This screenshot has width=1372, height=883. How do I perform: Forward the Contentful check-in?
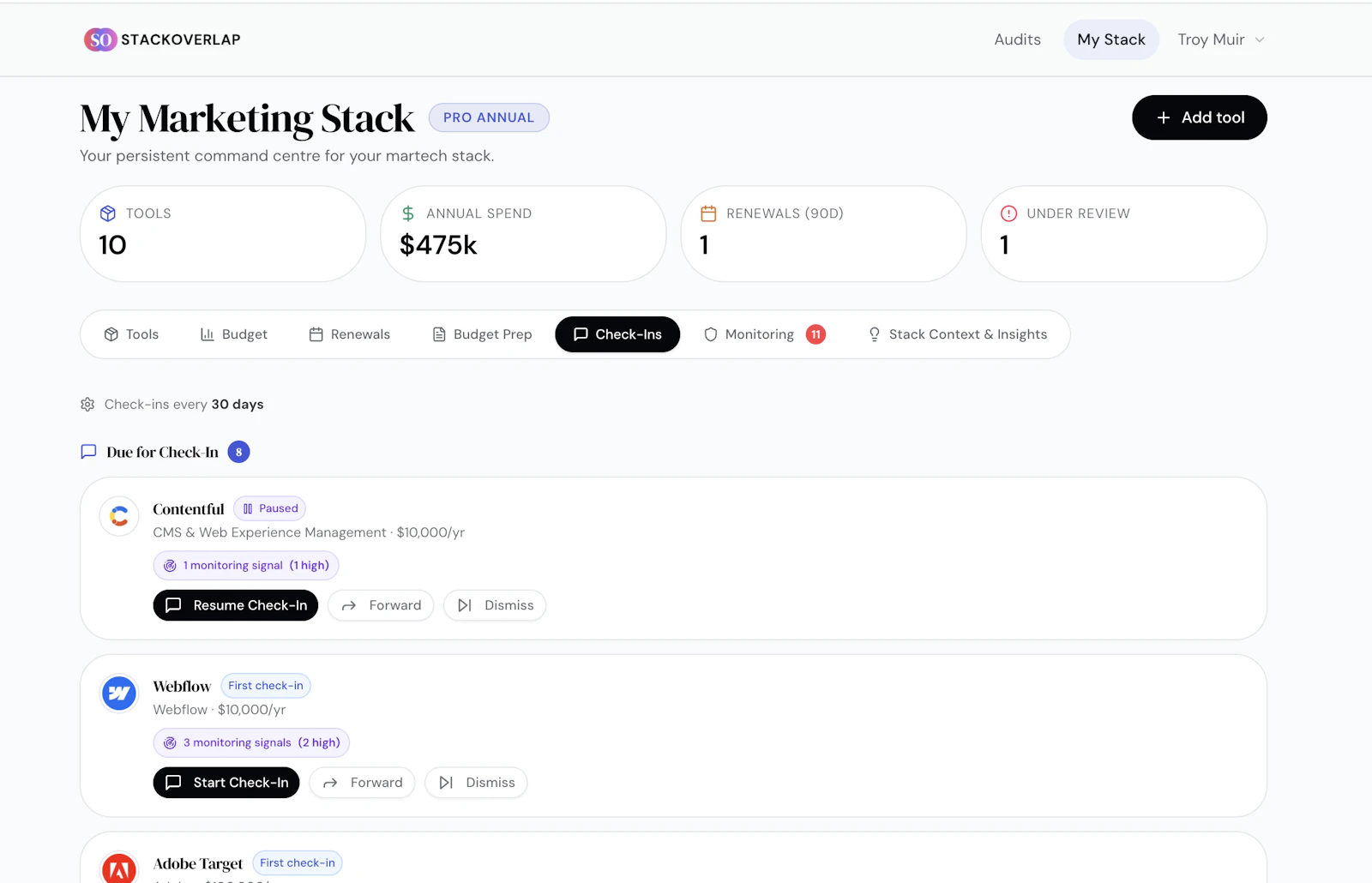click(x=381, y=605)
